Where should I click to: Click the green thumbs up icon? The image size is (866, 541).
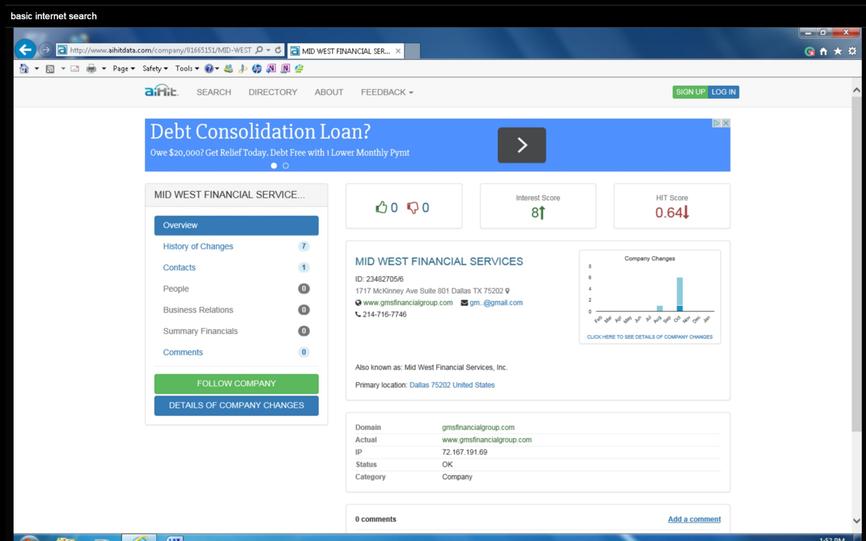click(x=381, y=208)
